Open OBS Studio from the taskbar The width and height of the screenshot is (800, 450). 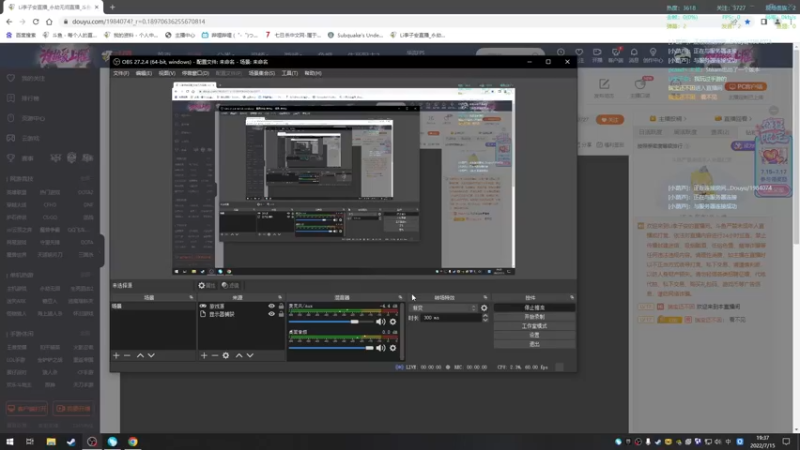coord(92,441)
